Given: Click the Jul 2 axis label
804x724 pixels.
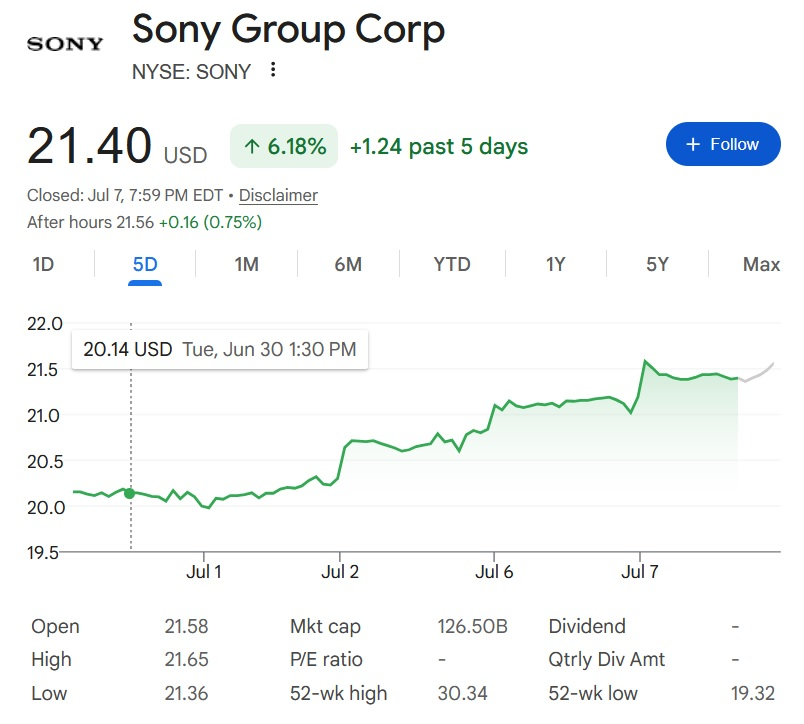Looking at the screenshot, I should click(x=339, y=572).
